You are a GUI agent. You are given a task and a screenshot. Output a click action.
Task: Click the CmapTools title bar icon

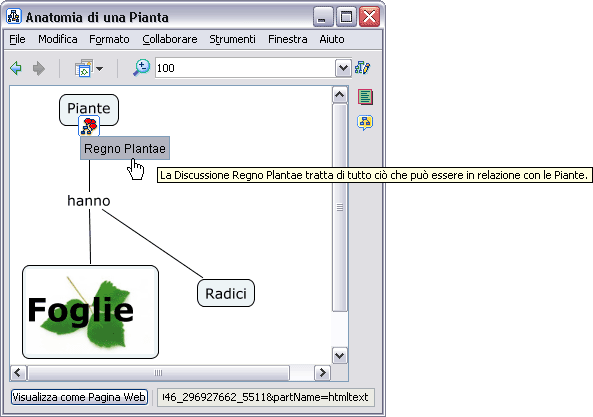point(14,17)
